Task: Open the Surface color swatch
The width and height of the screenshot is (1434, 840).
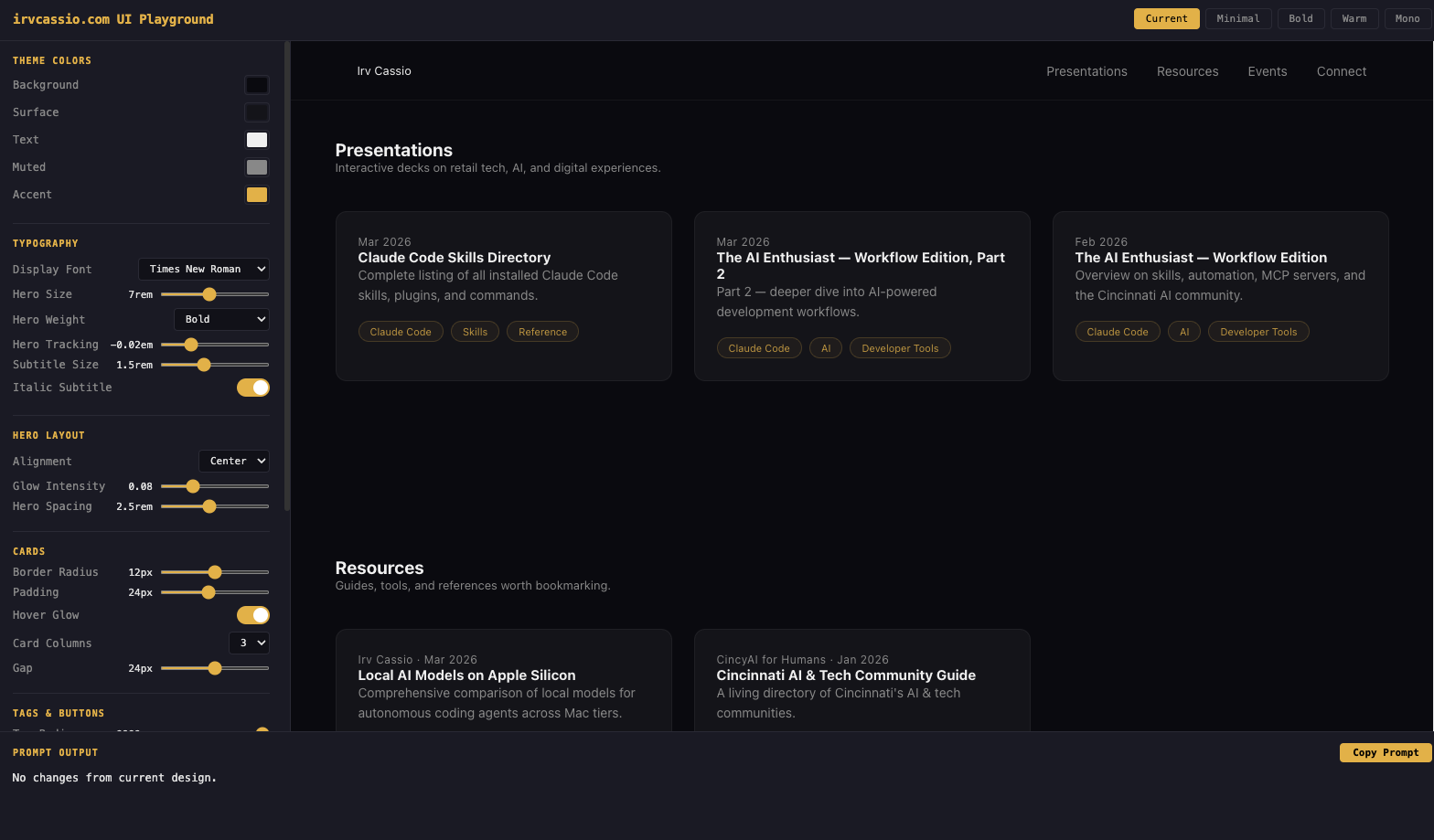Action: (257, 112)
